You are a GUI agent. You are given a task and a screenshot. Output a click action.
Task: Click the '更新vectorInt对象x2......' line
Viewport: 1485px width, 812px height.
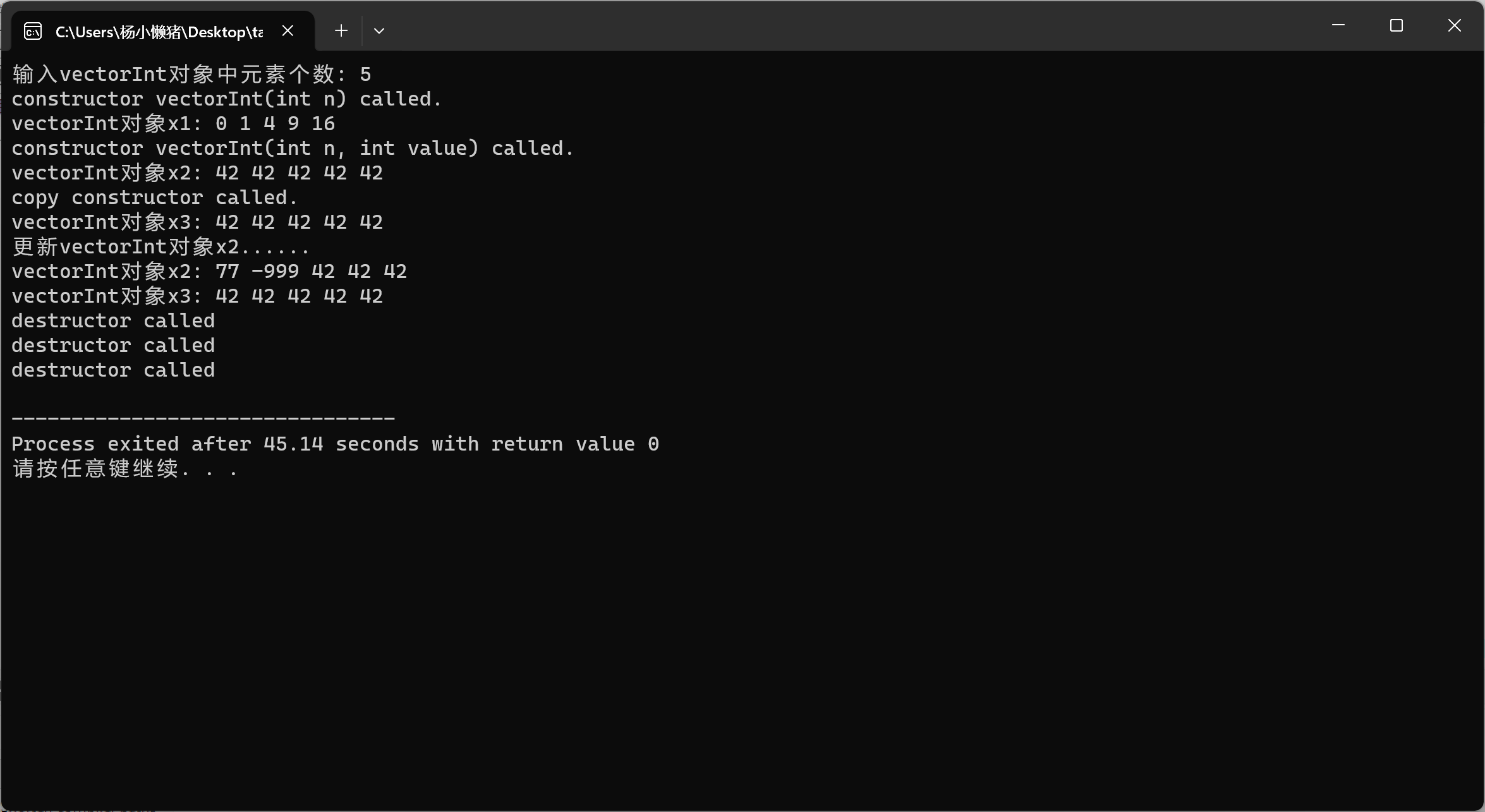coord(161,247)
